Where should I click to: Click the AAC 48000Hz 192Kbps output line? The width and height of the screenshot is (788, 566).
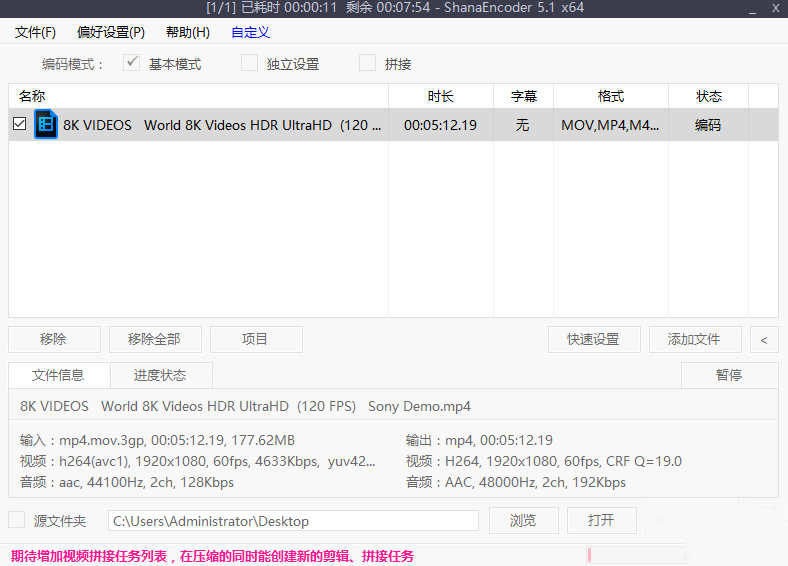(x=516, y=482)
